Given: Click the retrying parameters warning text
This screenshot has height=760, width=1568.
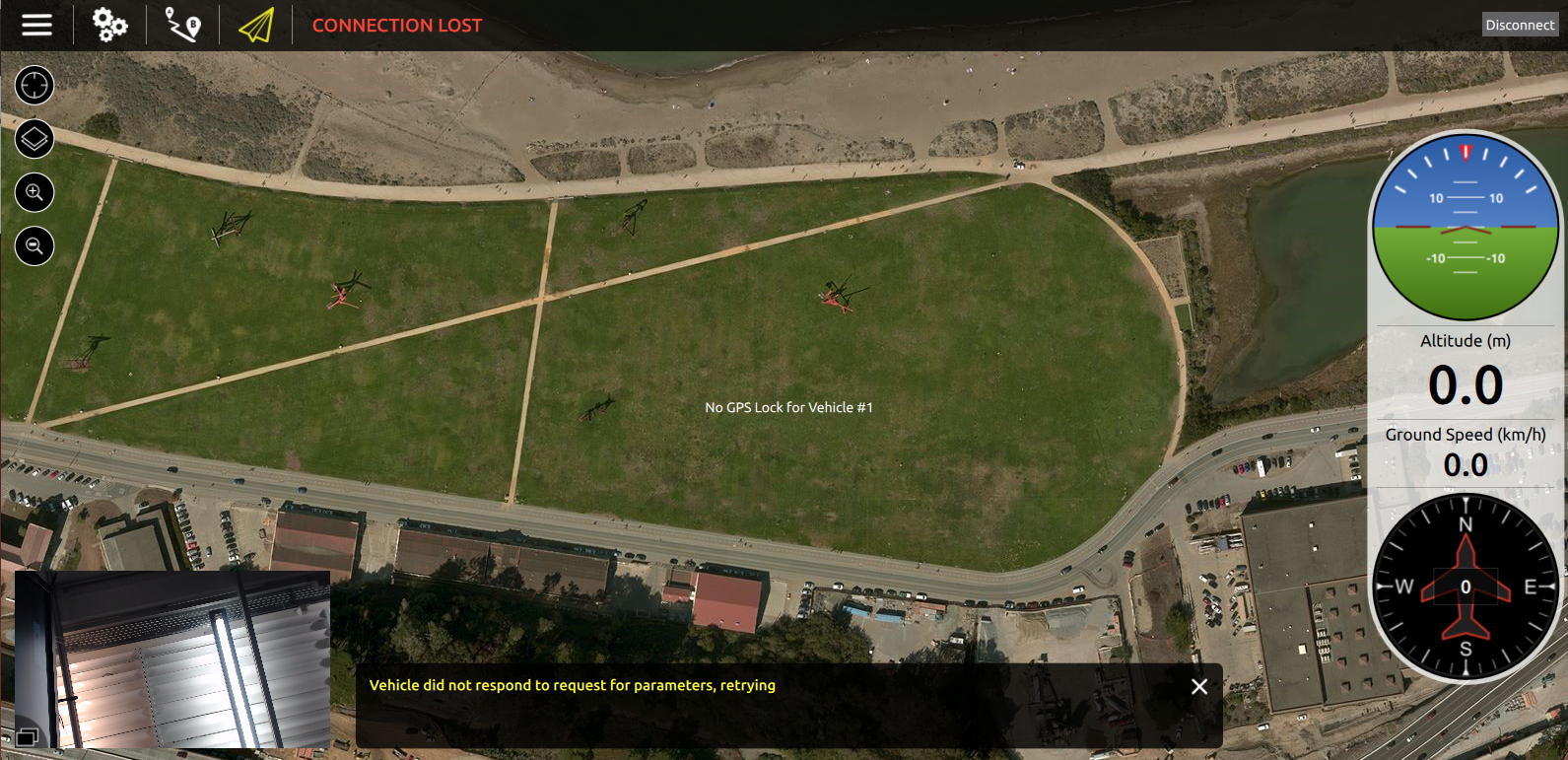Looking at the screenshot, I should [573, 685].
